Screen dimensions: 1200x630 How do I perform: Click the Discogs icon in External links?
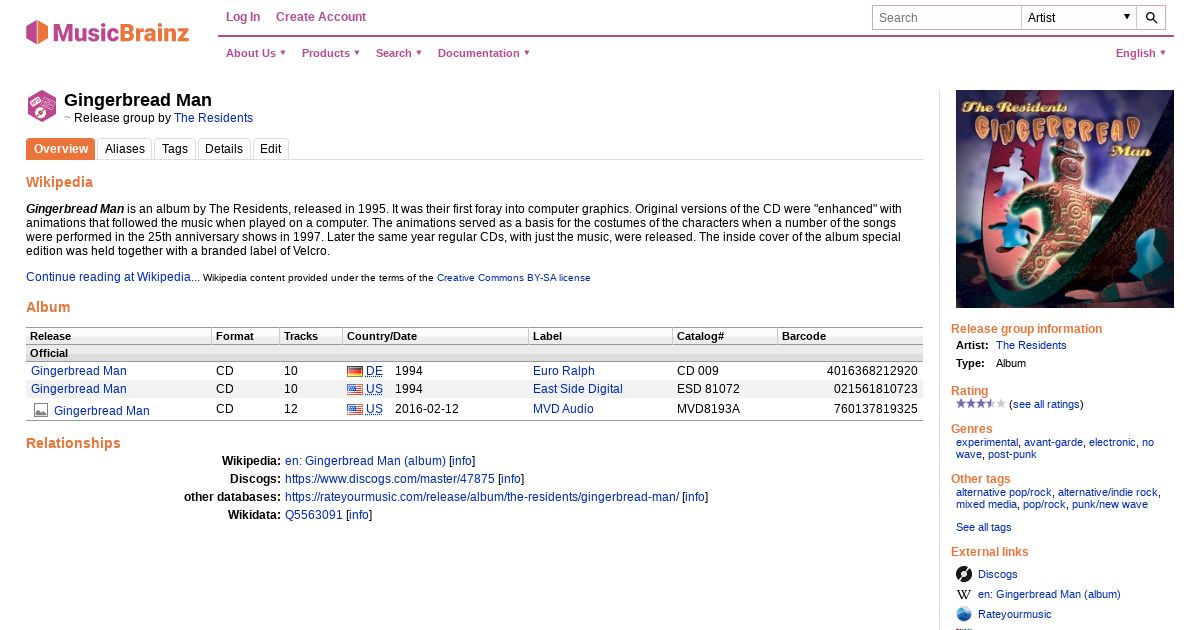click(964, 574)
